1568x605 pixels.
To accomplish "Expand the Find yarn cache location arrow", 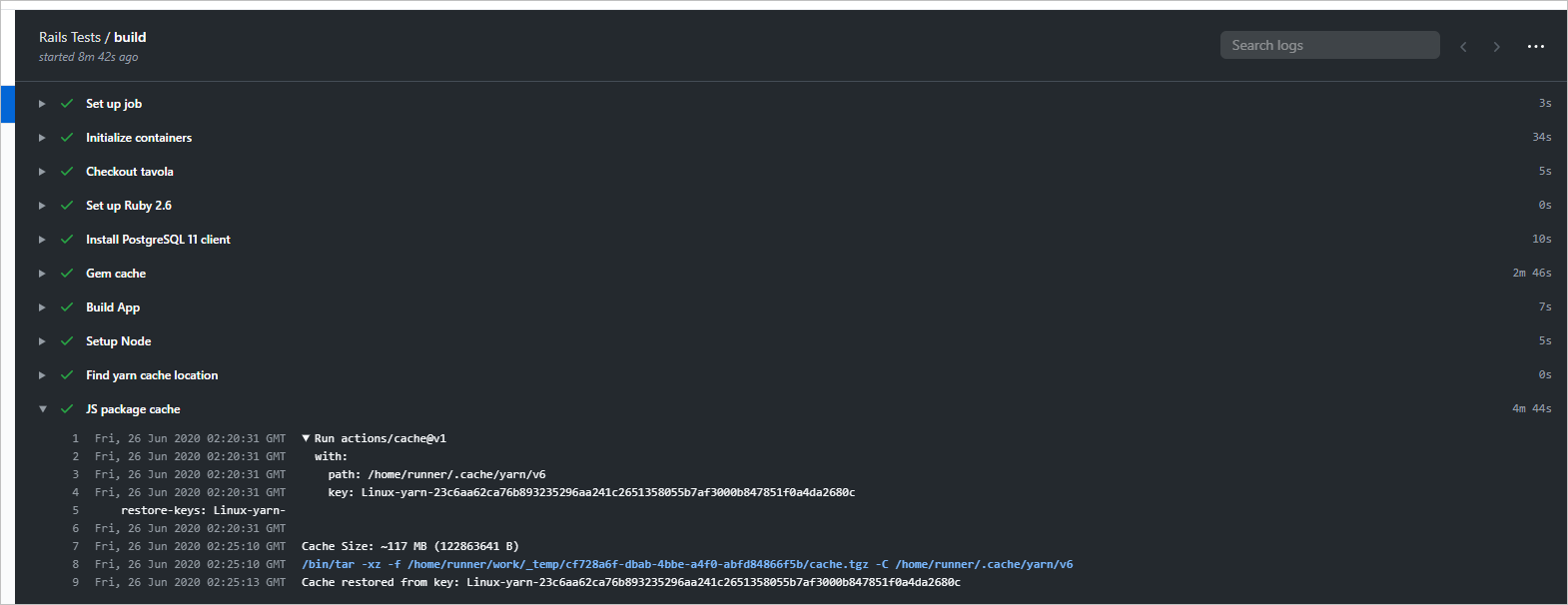I will 42,375.
